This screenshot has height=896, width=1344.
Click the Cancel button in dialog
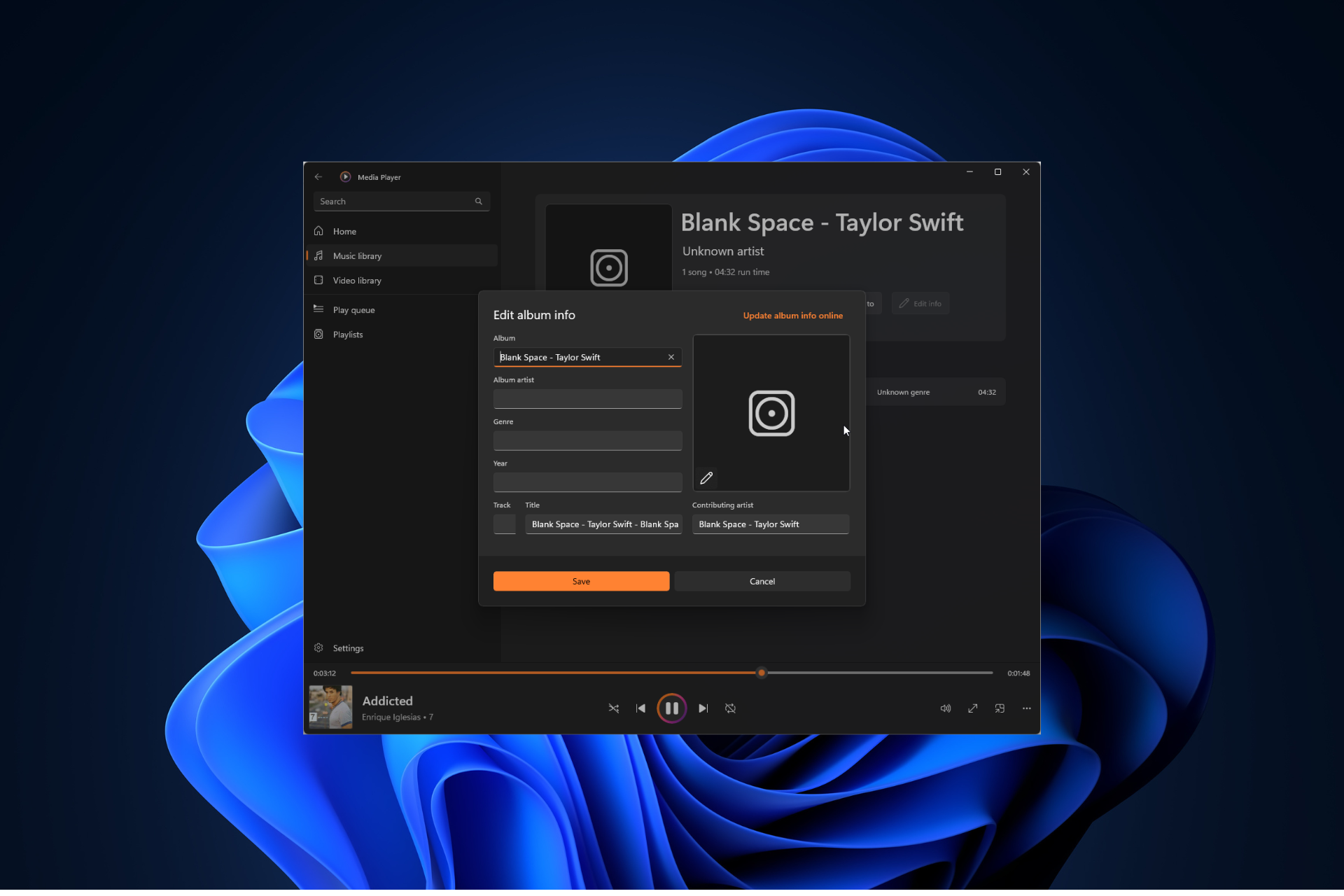click(x=762, y=581)
